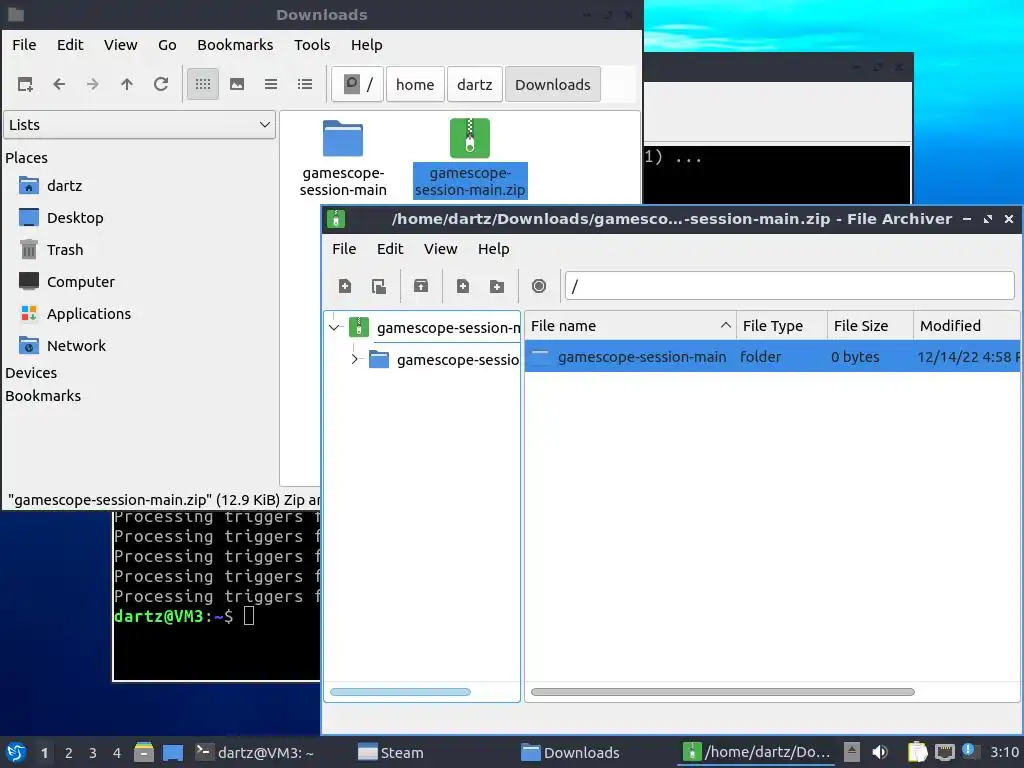Click show desktop icon in taskbar
This screenshot has height=768, width=1024.
pyautogui.click(x=172, y=753)
